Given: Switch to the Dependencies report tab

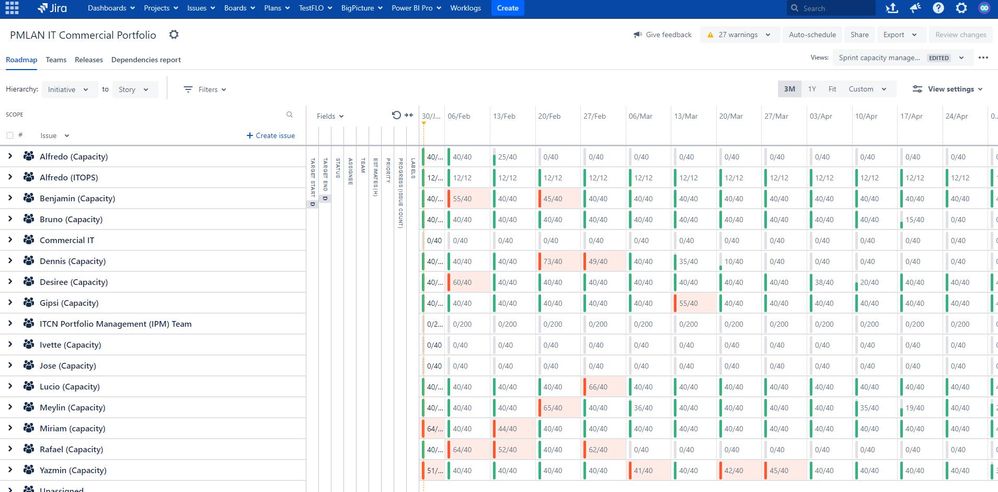Looking at the screenshot, I should (146, 60).
